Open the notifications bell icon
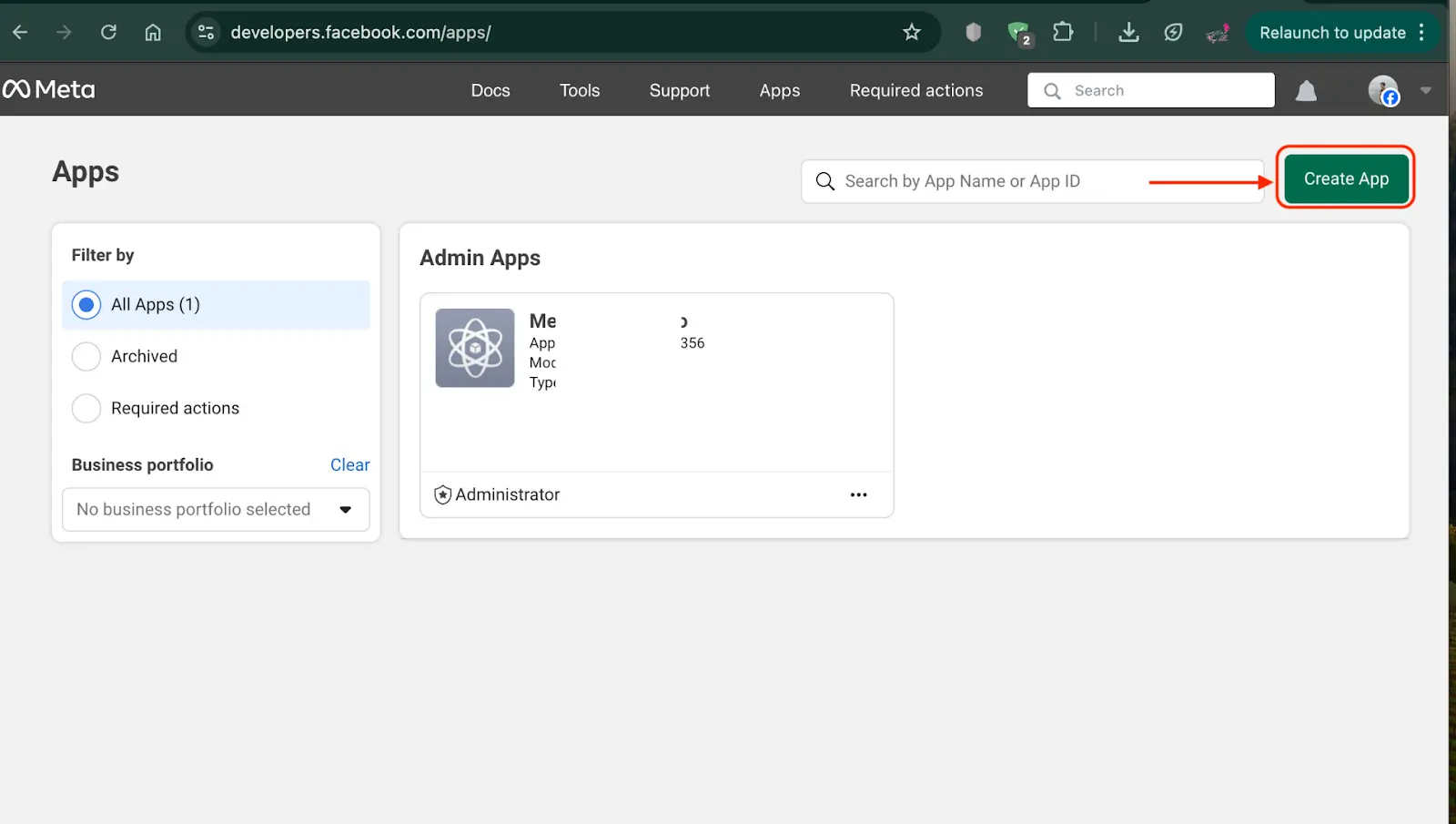Viewport: 1456px width, 824px height. click(1306, 90)
